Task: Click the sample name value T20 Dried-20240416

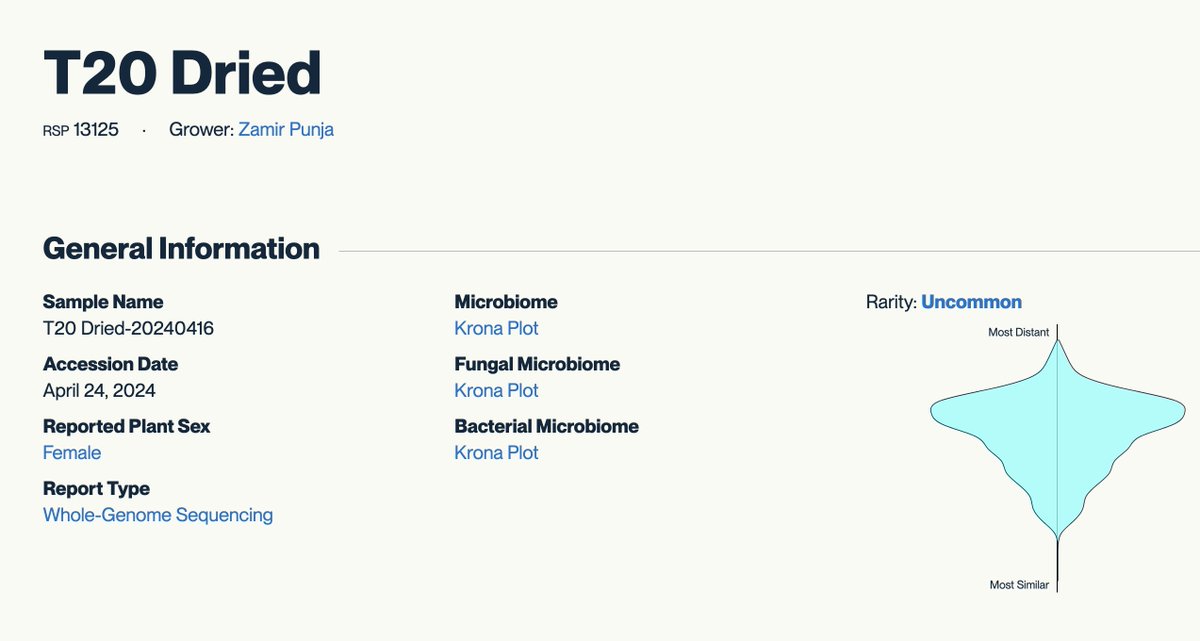Action: click(128, 328)
